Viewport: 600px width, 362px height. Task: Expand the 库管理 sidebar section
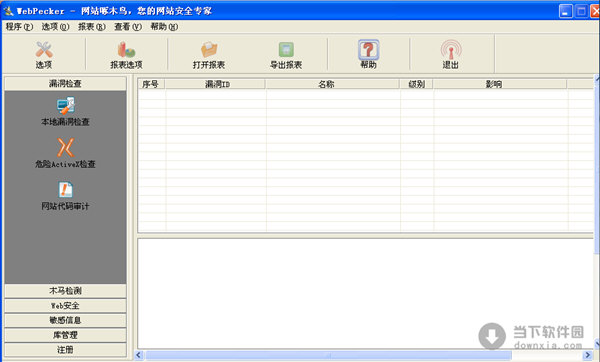click(65, 335)
